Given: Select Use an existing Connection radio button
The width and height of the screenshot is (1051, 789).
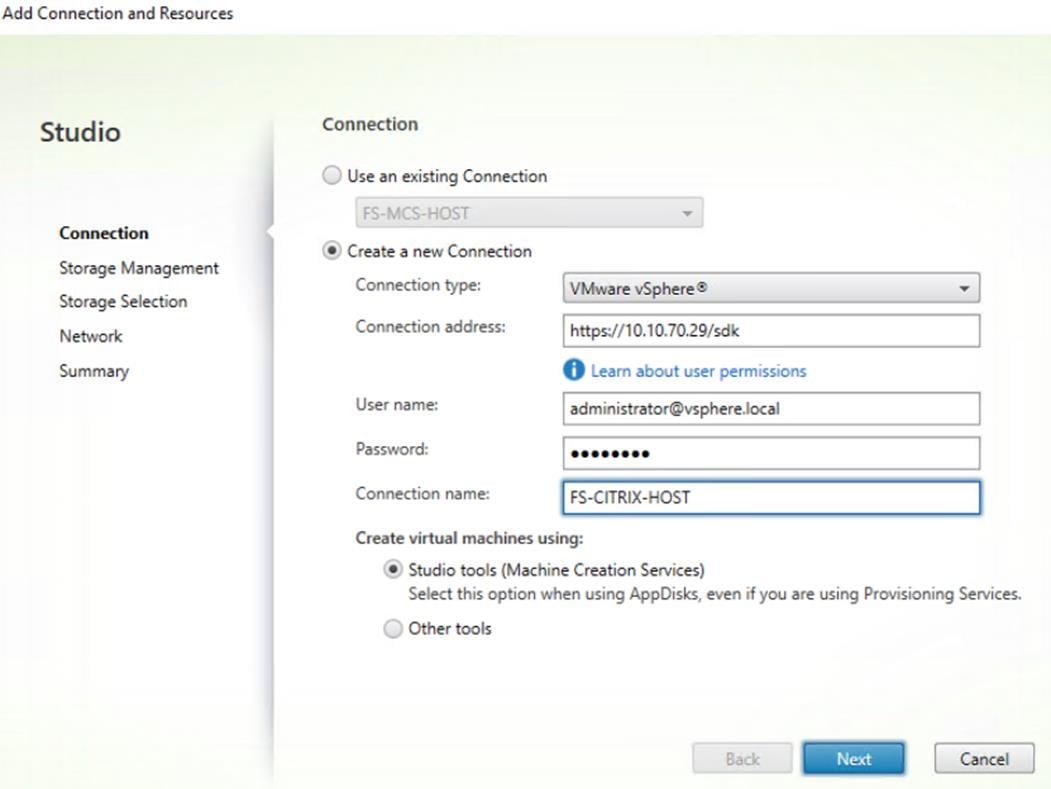Looking at the screenshot, I should click(x=332, y=176).
